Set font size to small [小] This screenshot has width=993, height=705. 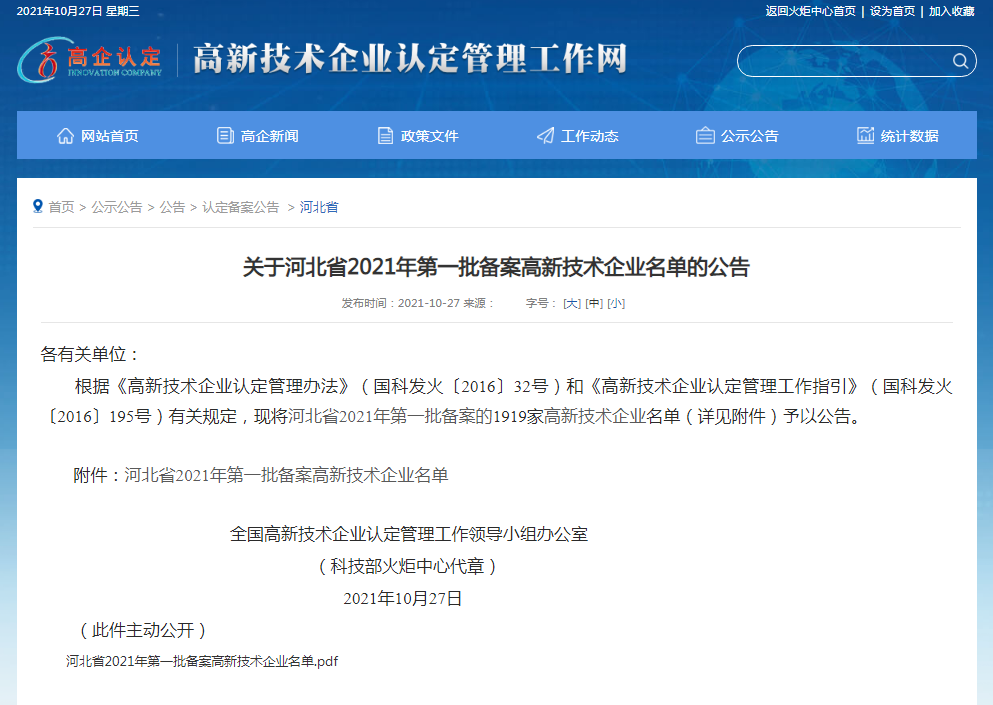point(616,303)
